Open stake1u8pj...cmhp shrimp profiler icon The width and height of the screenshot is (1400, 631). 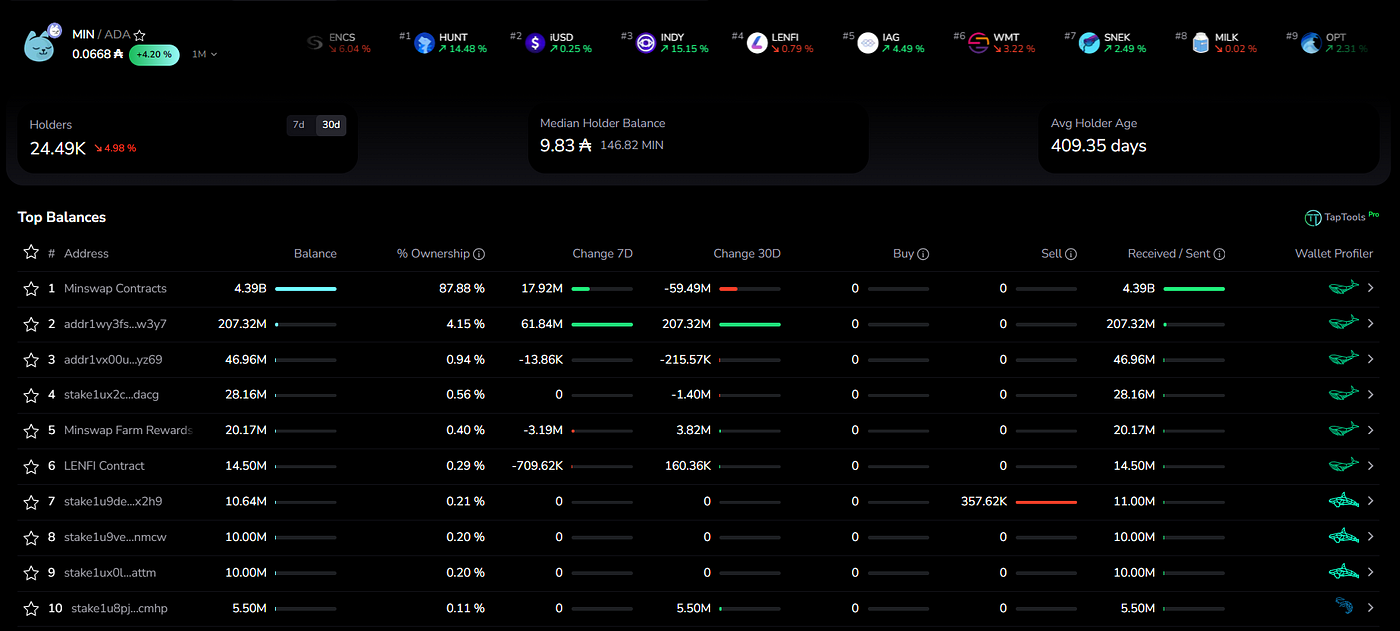pyautogui.click(x=1345, y=606)
